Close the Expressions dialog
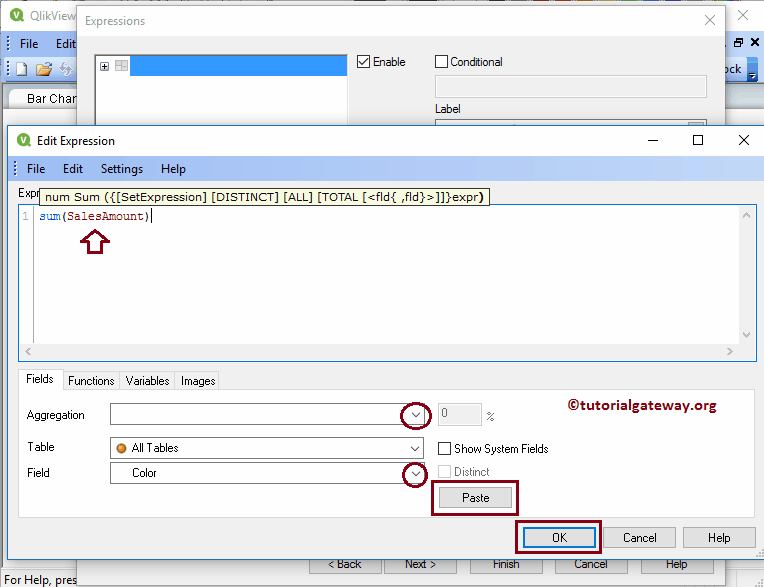This screenshot has width=764, height=587. 710,20
